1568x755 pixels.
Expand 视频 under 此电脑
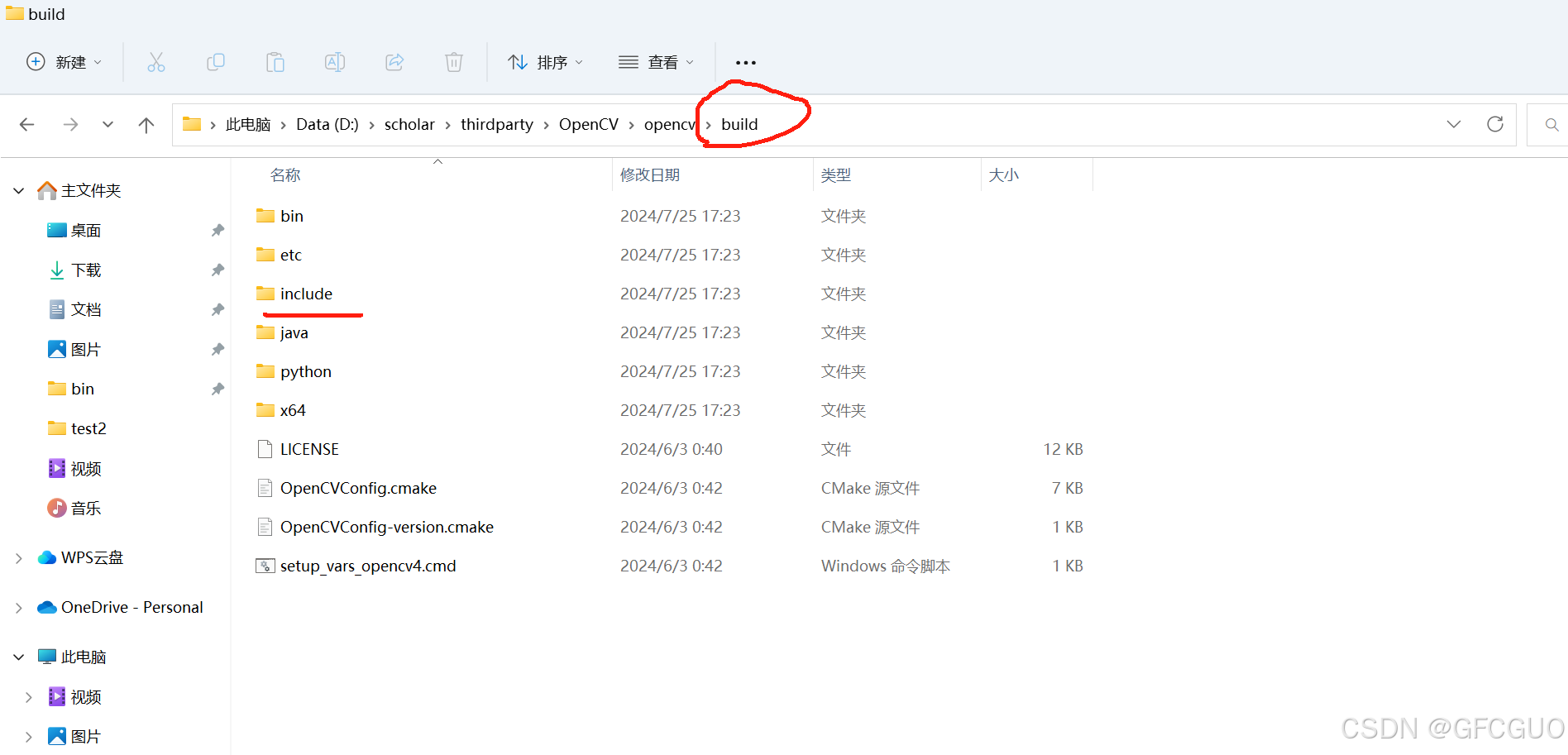pos(29,697)
